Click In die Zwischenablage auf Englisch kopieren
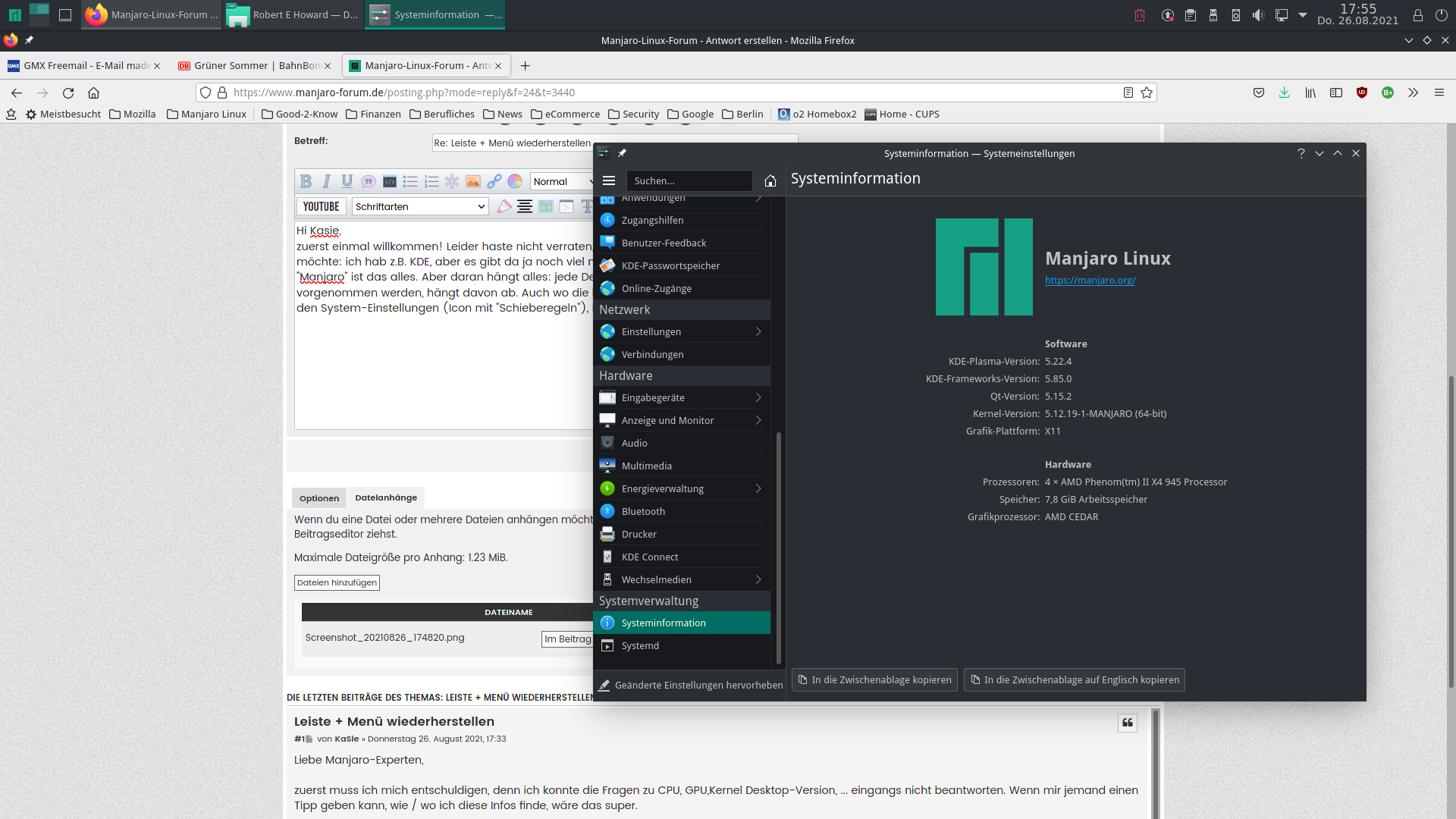This screenshot has width=1456, height=819. tap(1074, 679)
